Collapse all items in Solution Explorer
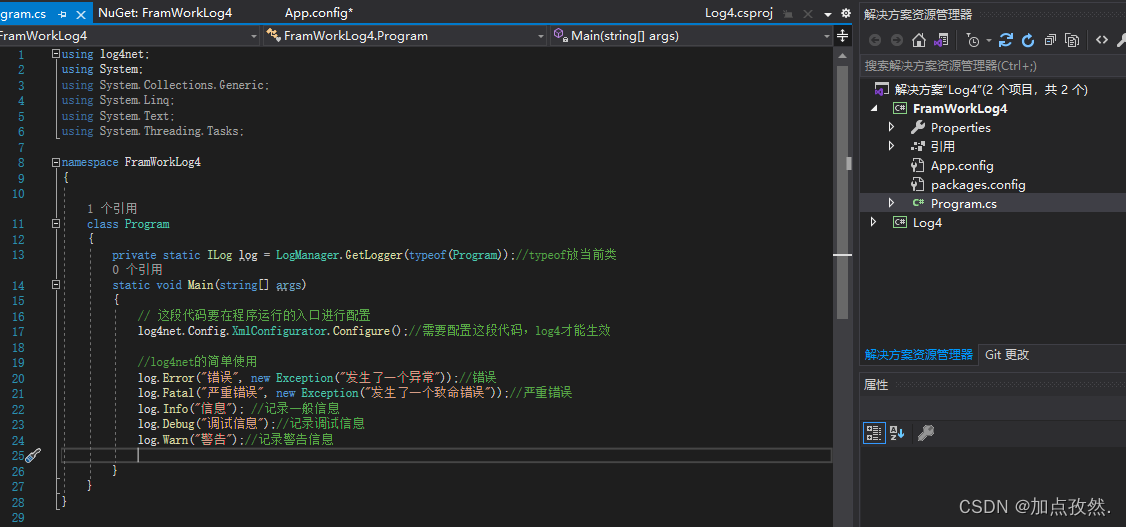This screenshot has width=1126, height=527. pyautogui.click(x=1050, y=40)
